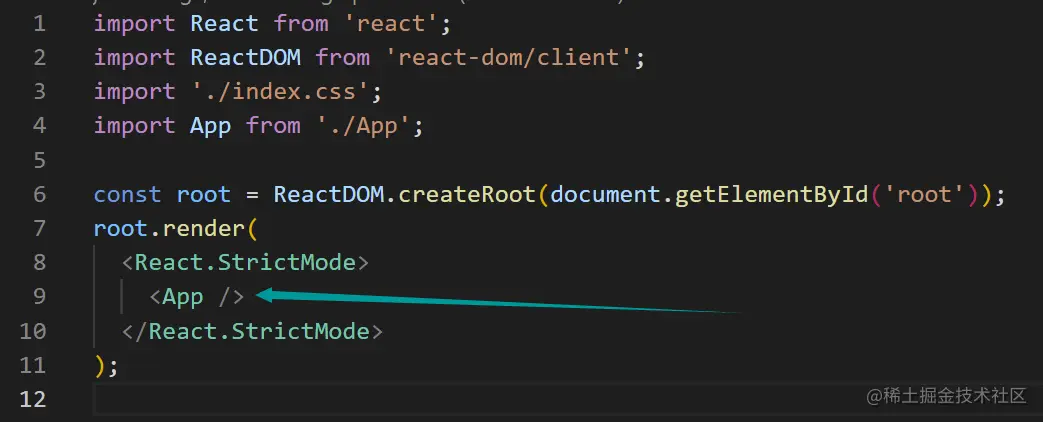Click React identifier on line 1
This screenshot has width=1043, height=422.
pyautogui.click(x=224, y=24)
